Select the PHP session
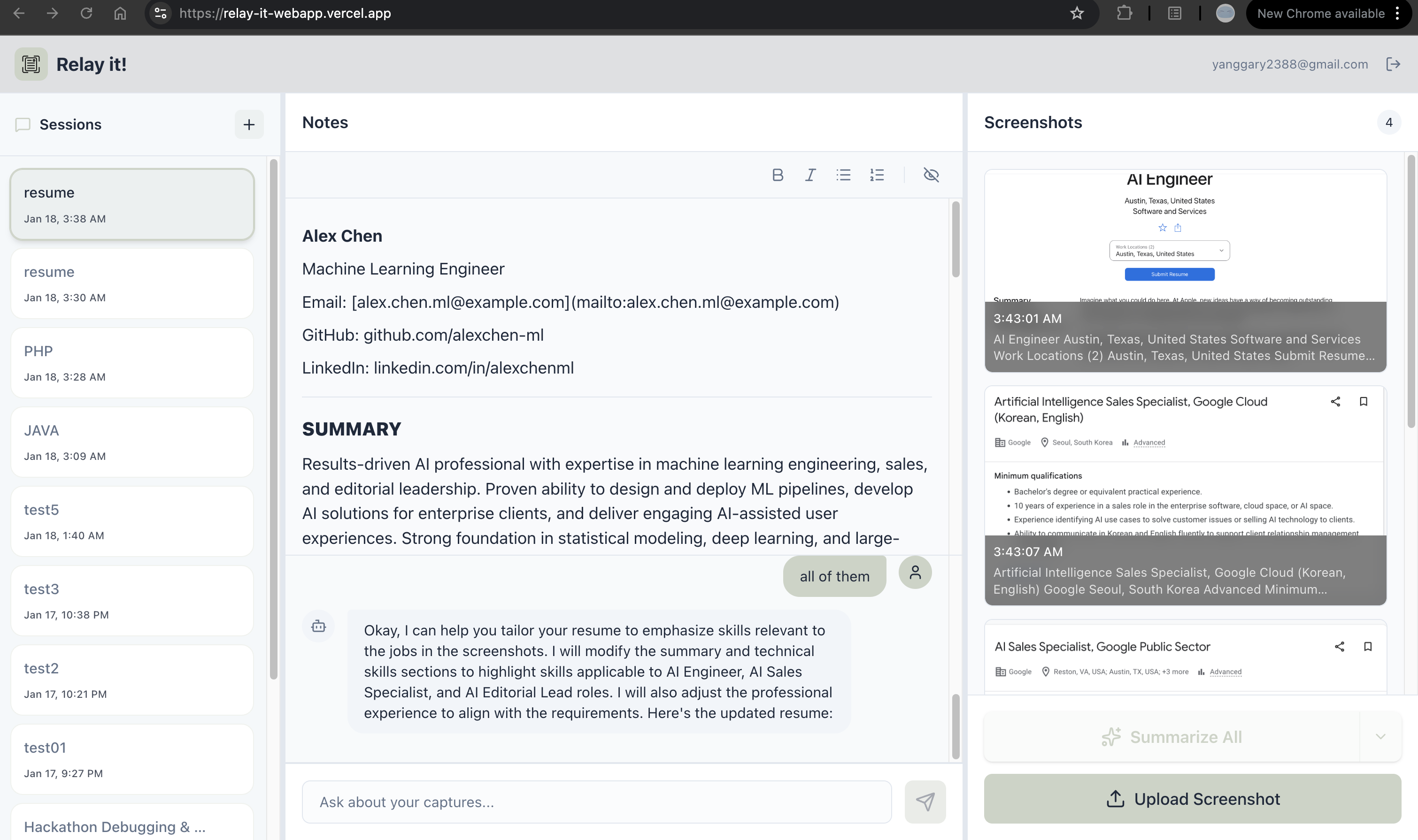1418x840 pixels. [x=132, y=363]
